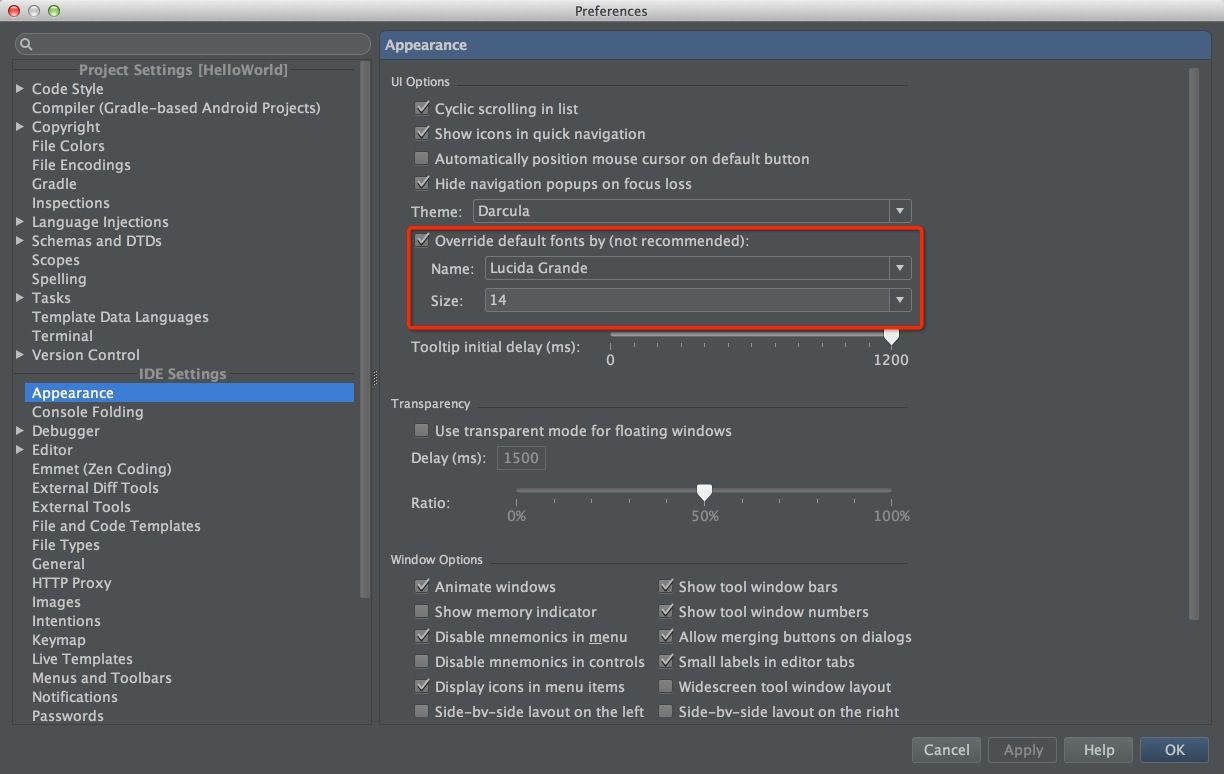Image resolution: width=1224 pixels, height=774 pixels.
Task: Click the OK button
Action: point(1174,750)
